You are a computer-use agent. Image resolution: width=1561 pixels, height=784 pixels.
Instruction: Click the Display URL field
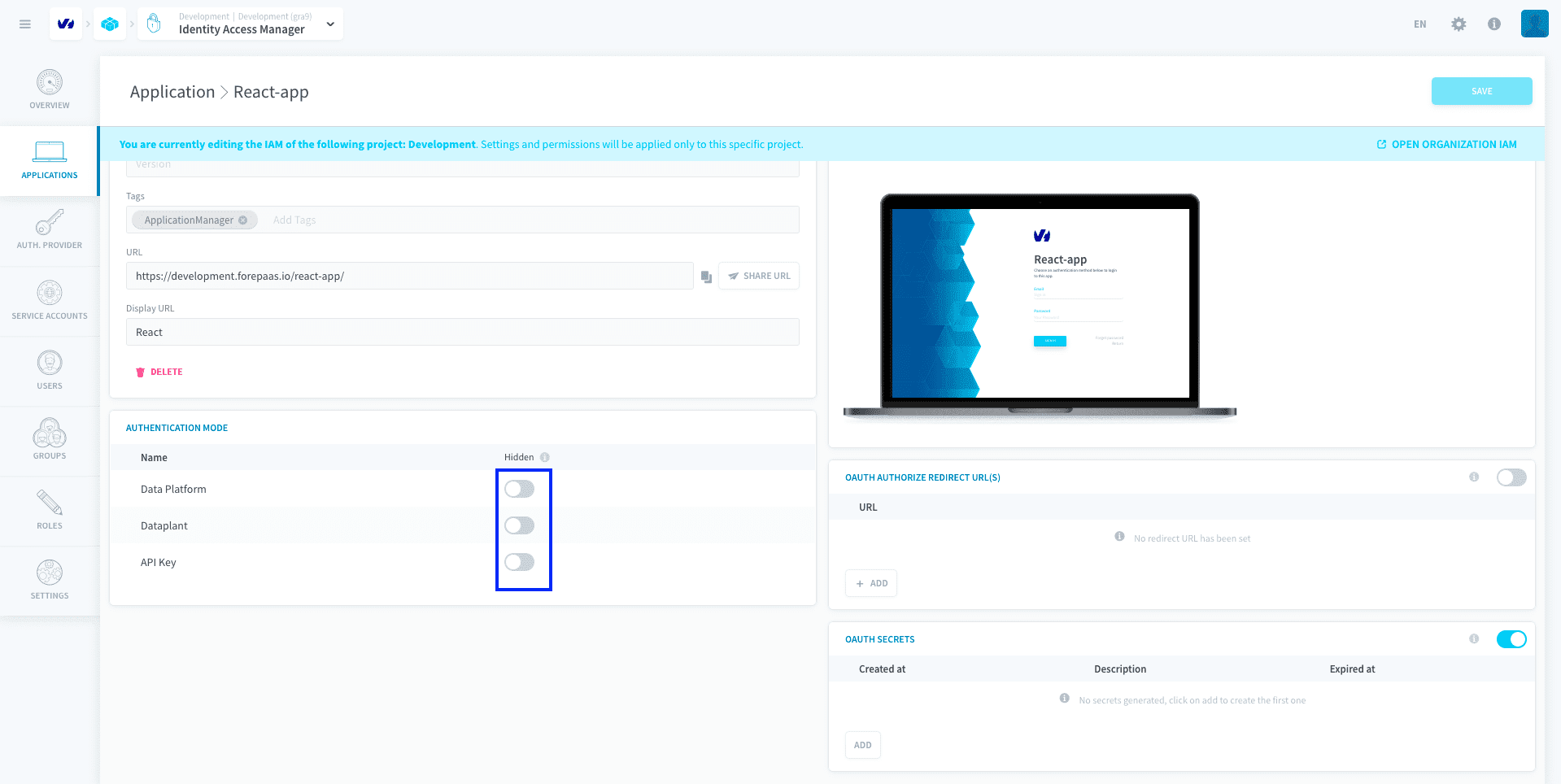click(463, 332)
